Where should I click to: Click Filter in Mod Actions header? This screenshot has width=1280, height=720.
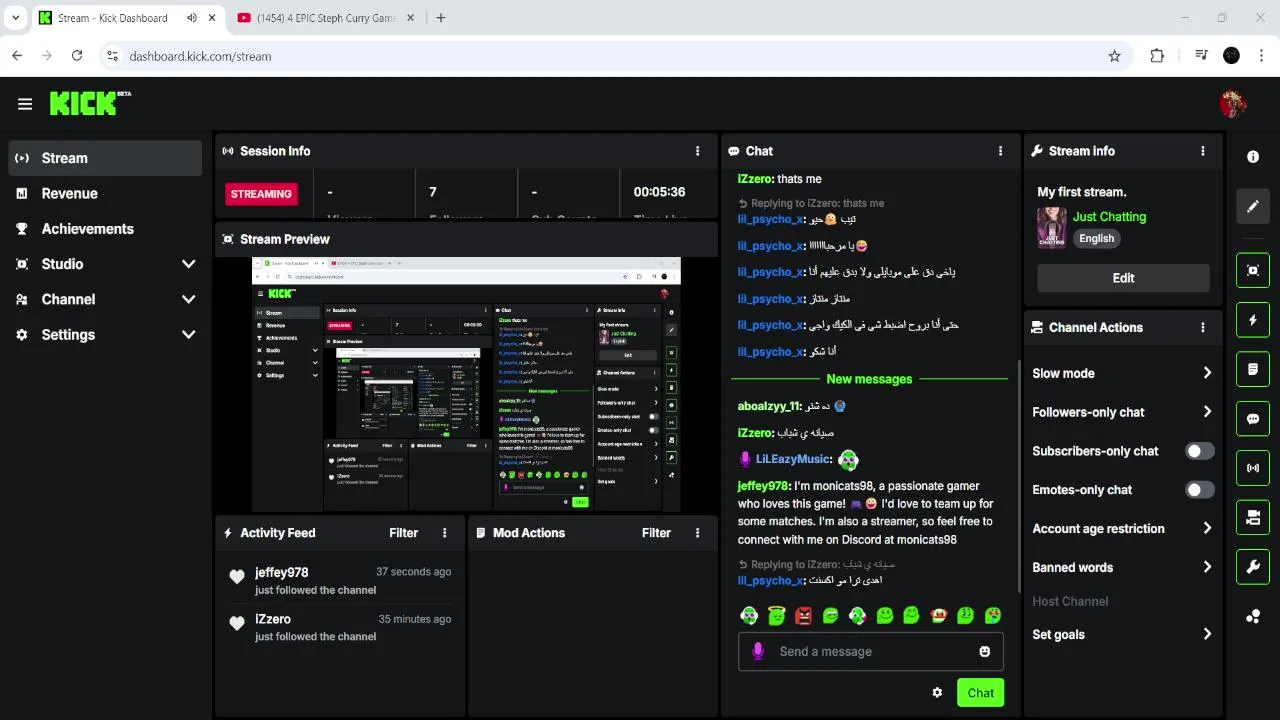(656, 533)
